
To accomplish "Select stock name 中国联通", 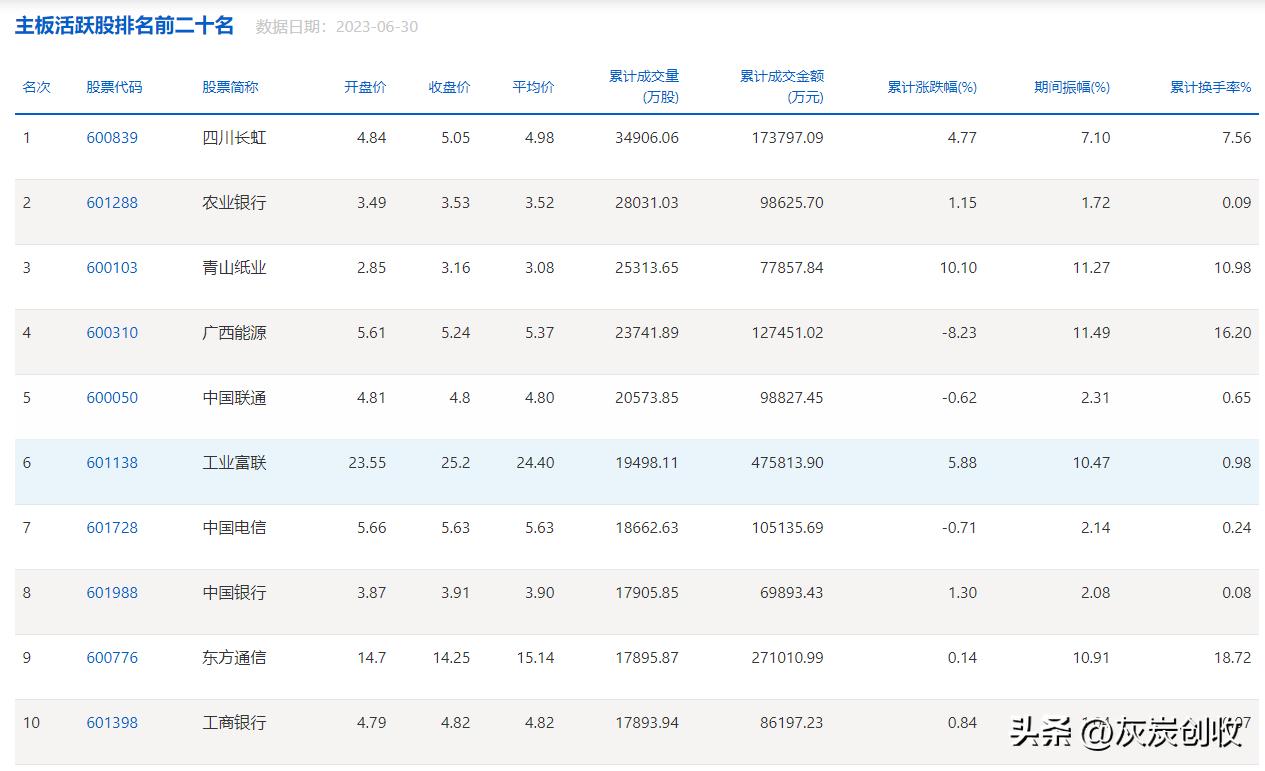I will point(234,398).
